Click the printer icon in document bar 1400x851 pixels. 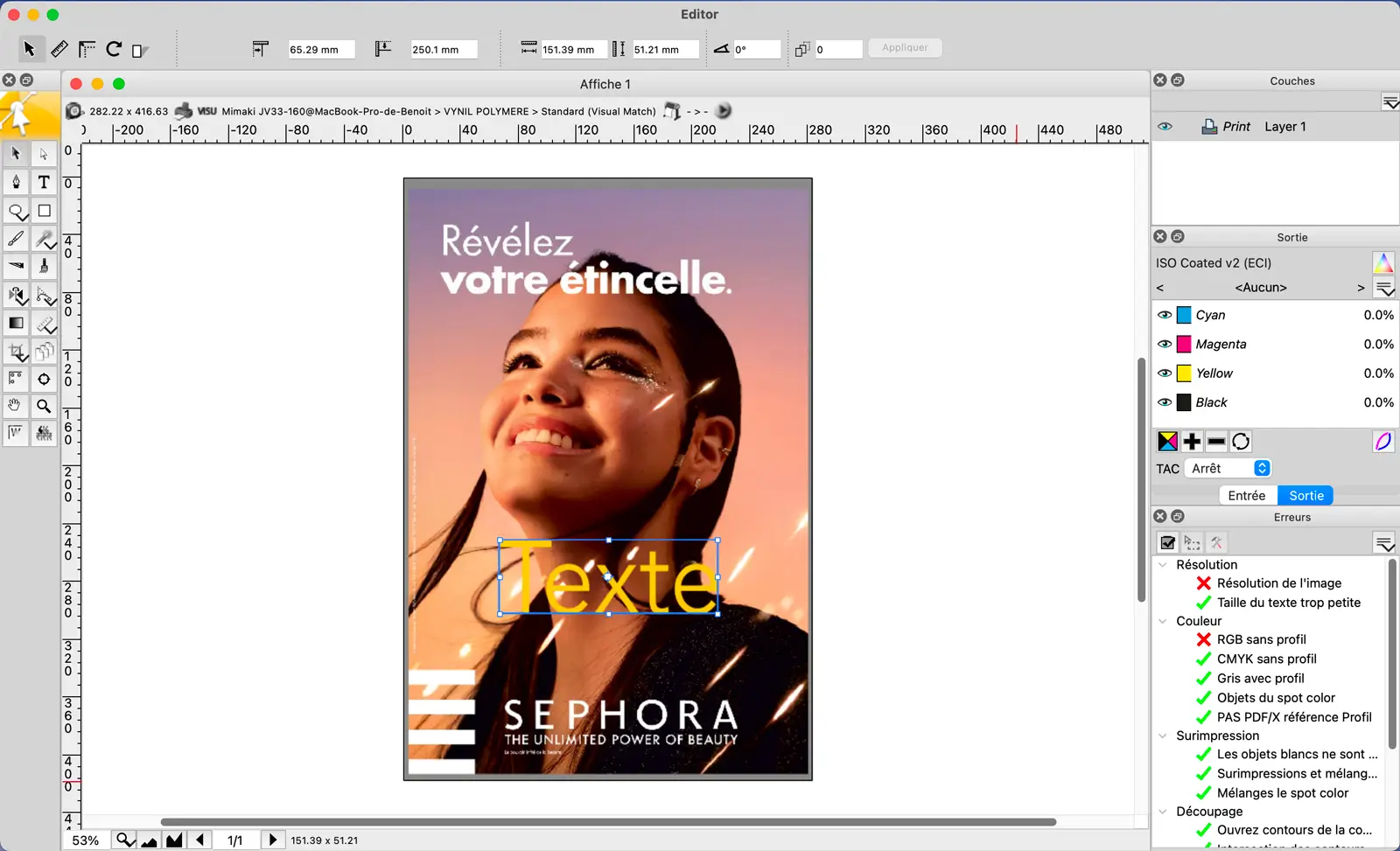point(184,111)
